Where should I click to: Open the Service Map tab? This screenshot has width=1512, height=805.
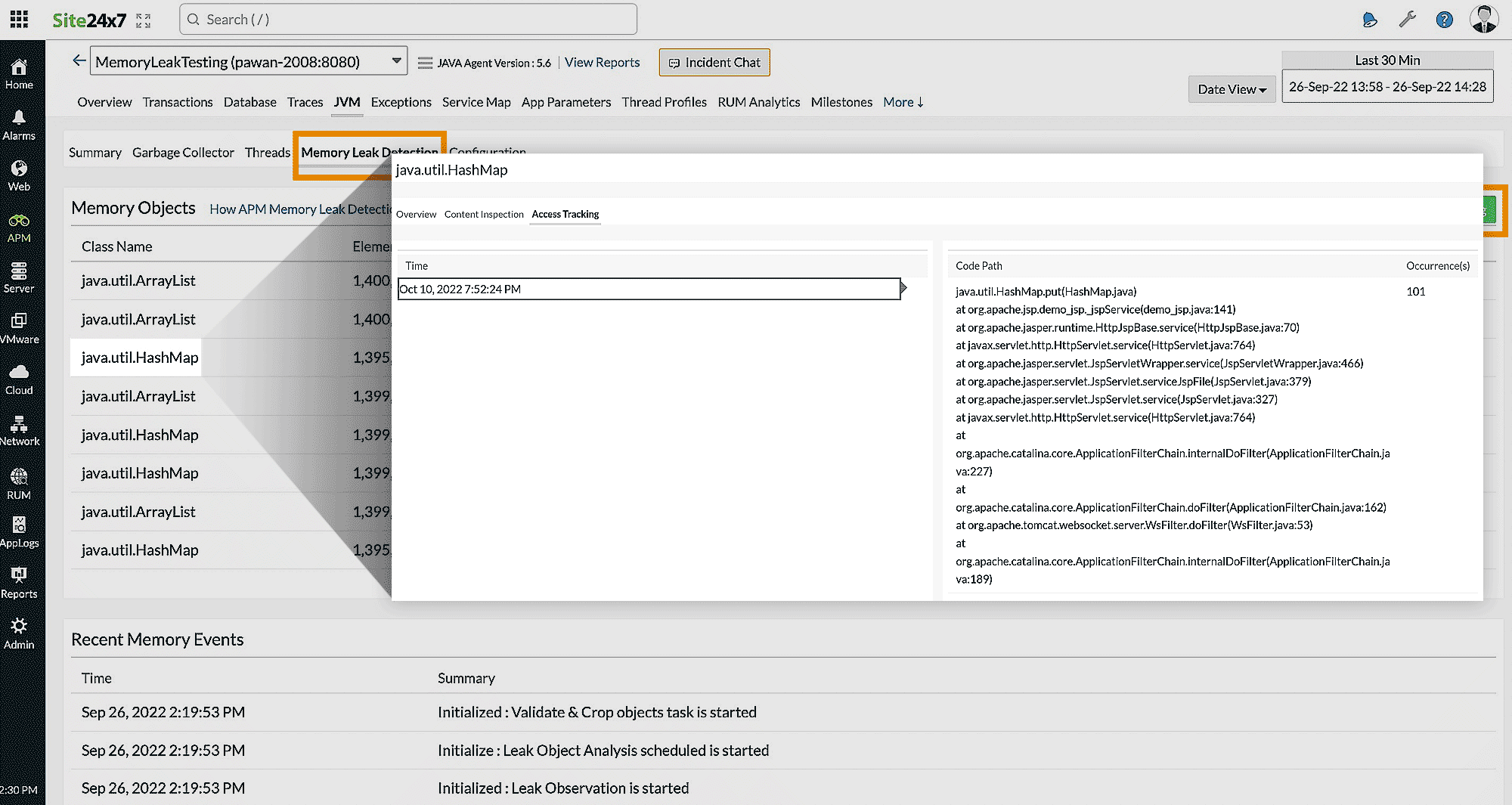click(x=476, y=102)
